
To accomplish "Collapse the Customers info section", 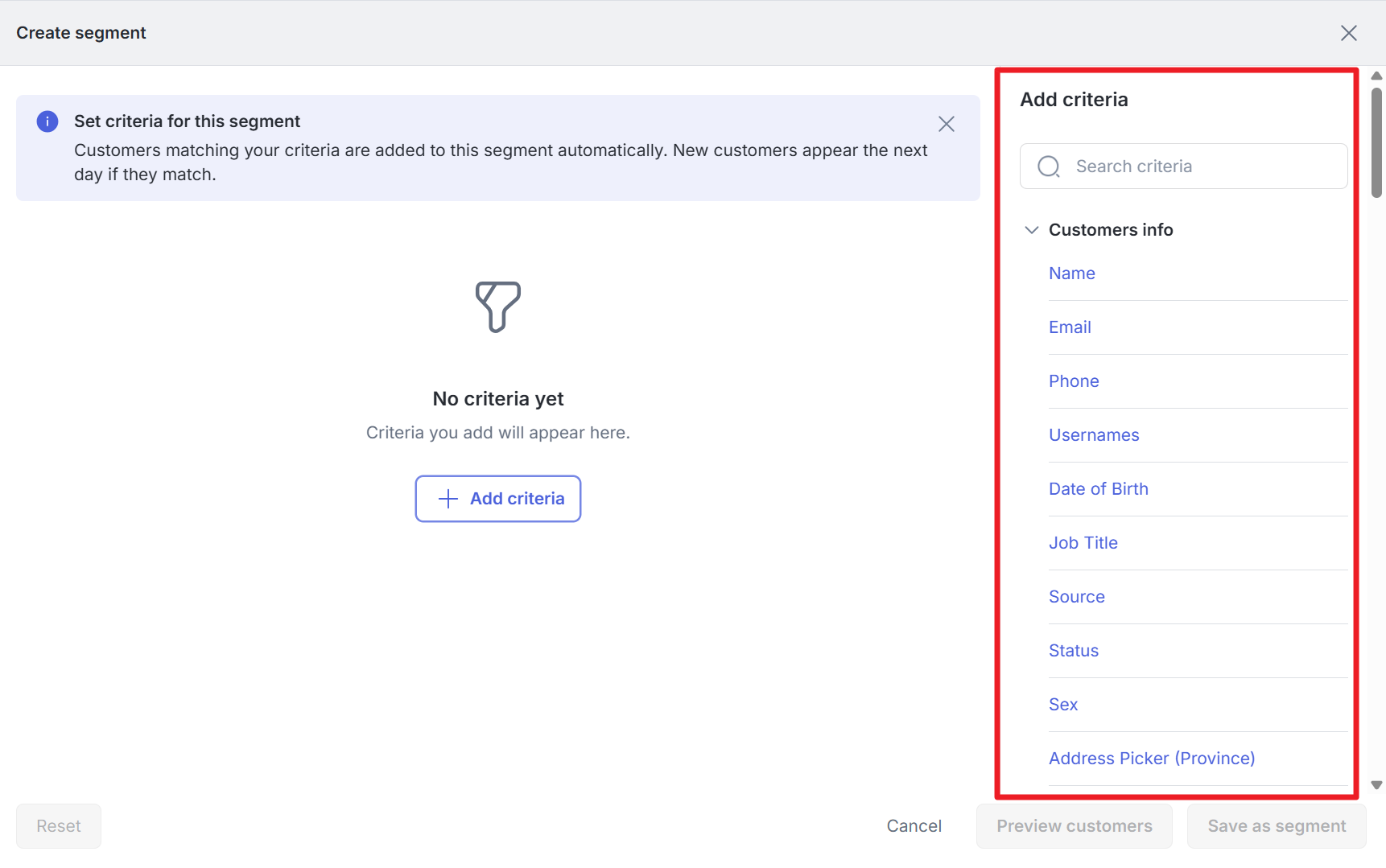I will [x=1032, y=230].
